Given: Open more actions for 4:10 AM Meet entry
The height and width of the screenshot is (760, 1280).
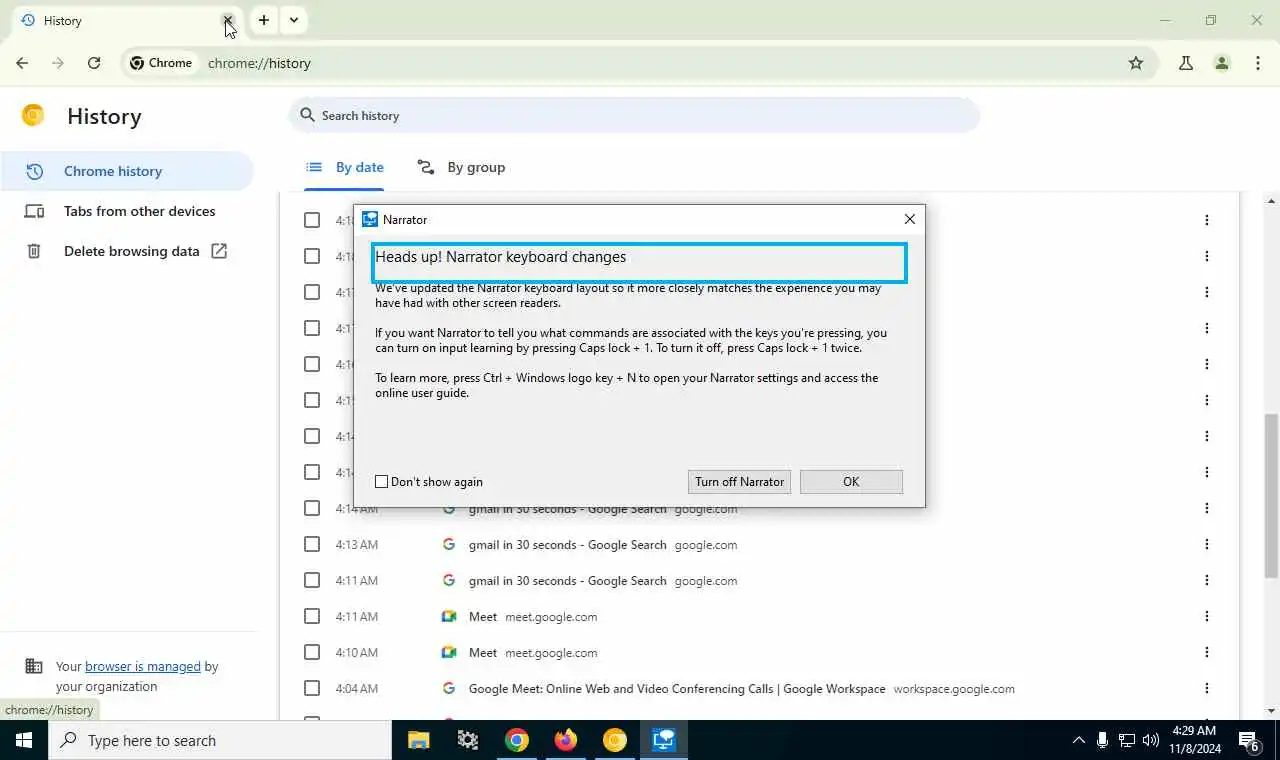Looking at the screenshot, I should point(1207,652).
